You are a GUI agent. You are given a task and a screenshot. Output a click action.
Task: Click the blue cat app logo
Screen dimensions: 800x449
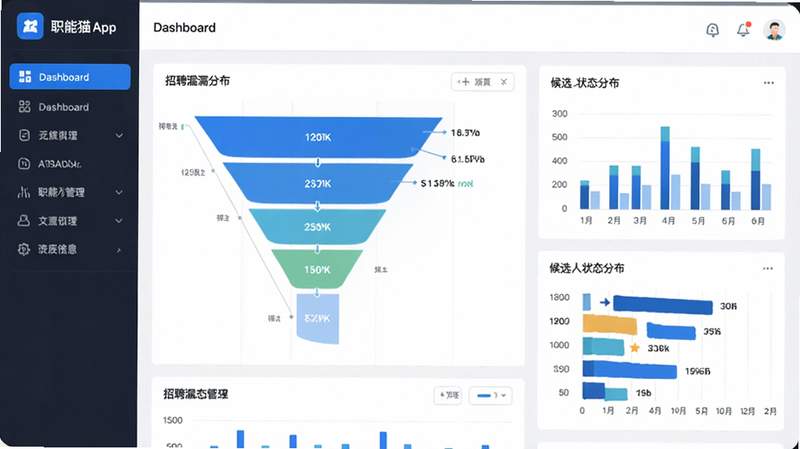tap(30, 26)
